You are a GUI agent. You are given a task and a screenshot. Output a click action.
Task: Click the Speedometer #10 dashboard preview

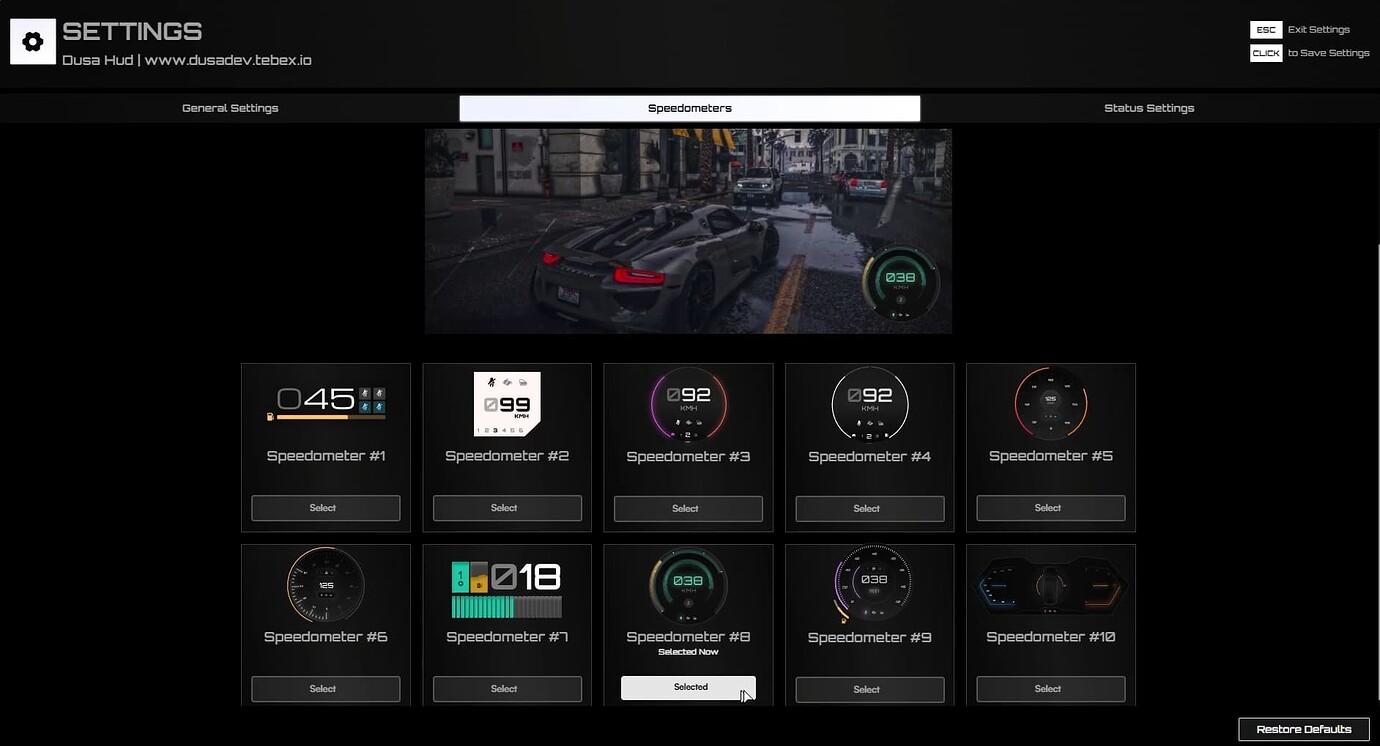(x=1049, y=585)
